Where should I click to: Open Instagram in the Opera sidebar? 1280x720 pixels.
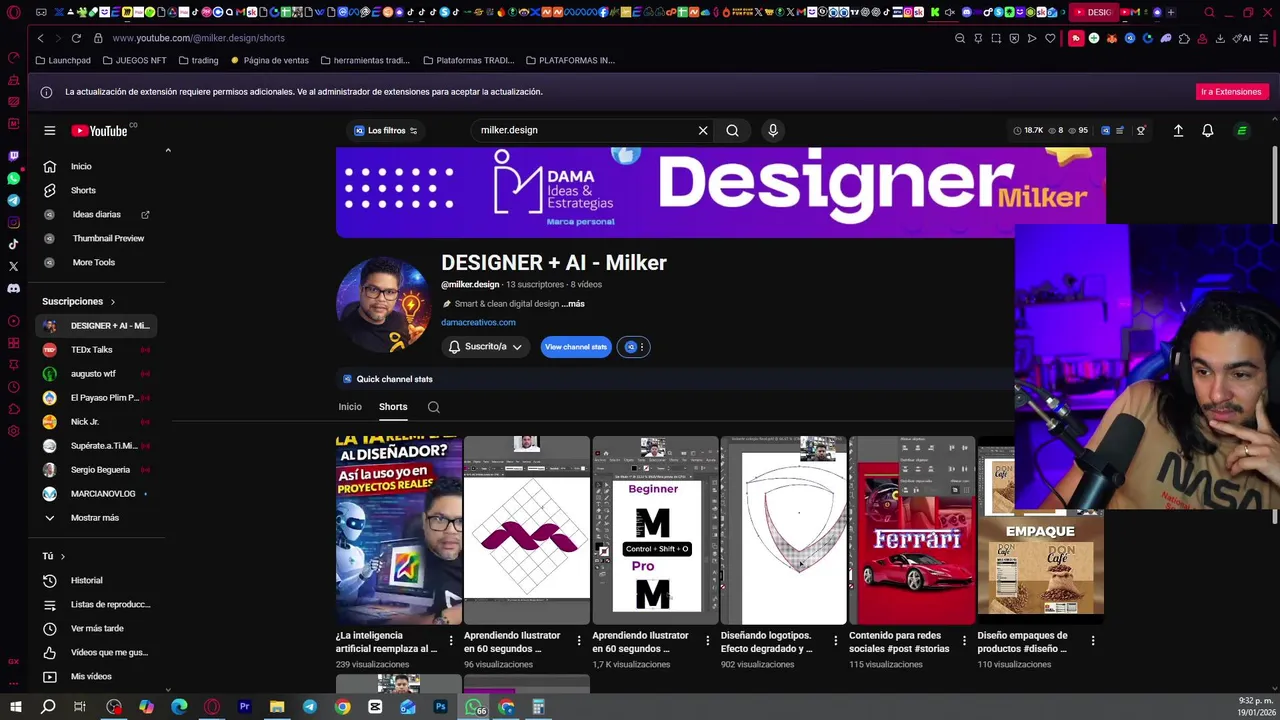[13, 222]
